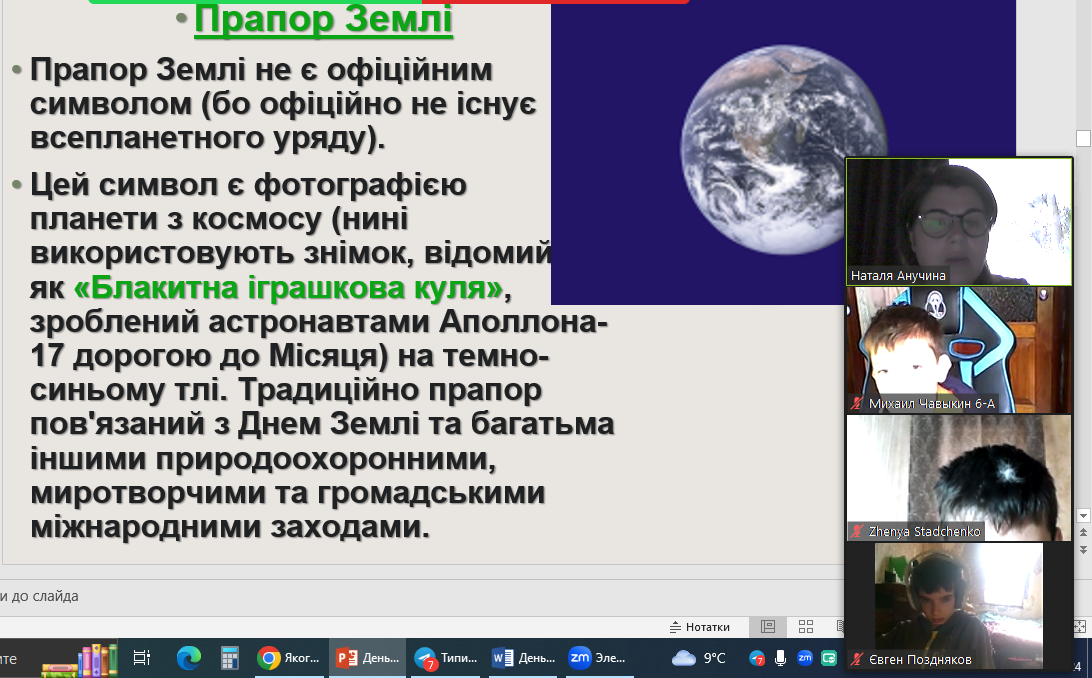
Task: Click muted mic icon beside Zhenya Stadchenko
Action: (857, 532)
